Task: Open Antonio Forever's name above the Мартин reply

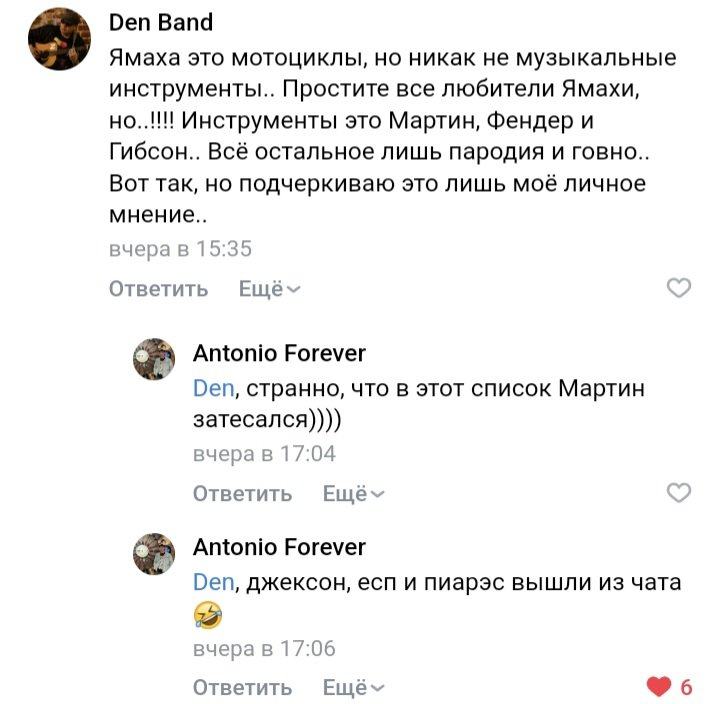Action: [x=279, y=353]
